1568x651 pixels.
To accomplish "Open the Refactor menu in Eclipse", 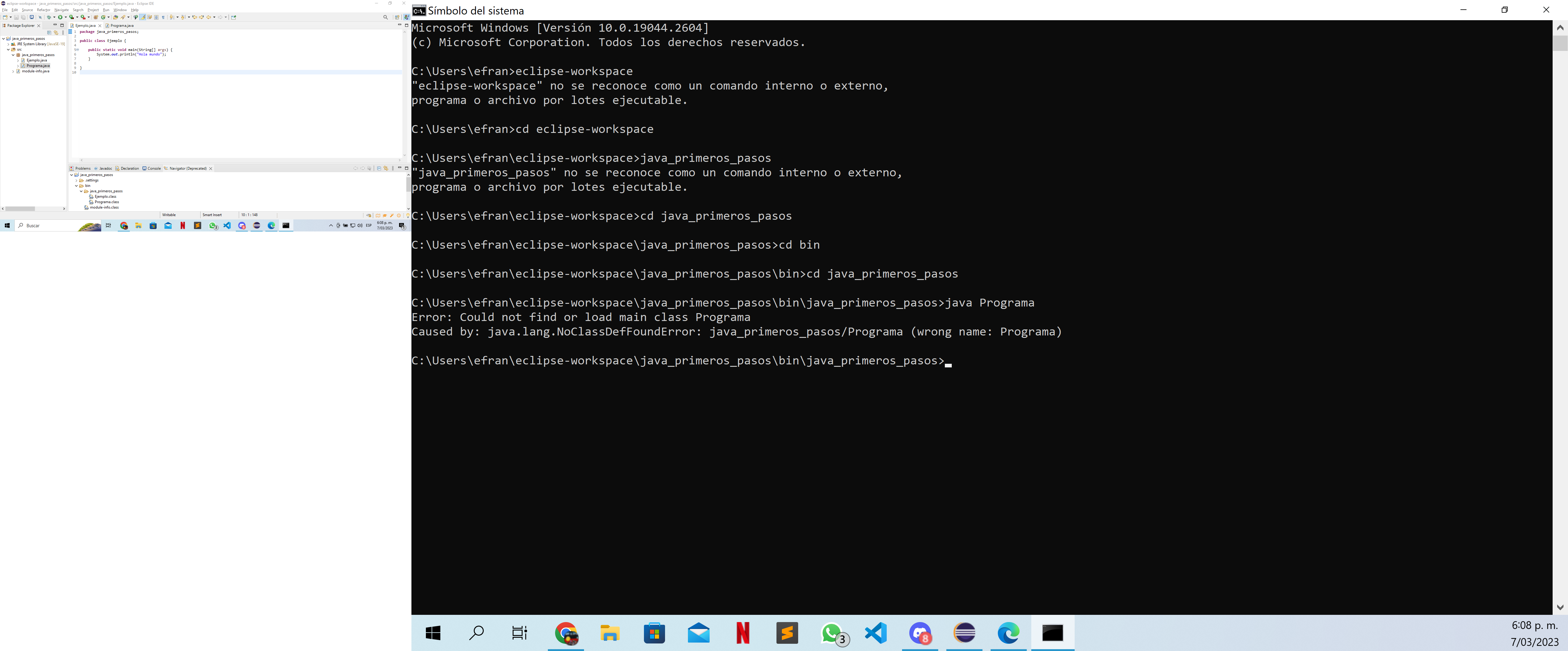I will (44, 10).
